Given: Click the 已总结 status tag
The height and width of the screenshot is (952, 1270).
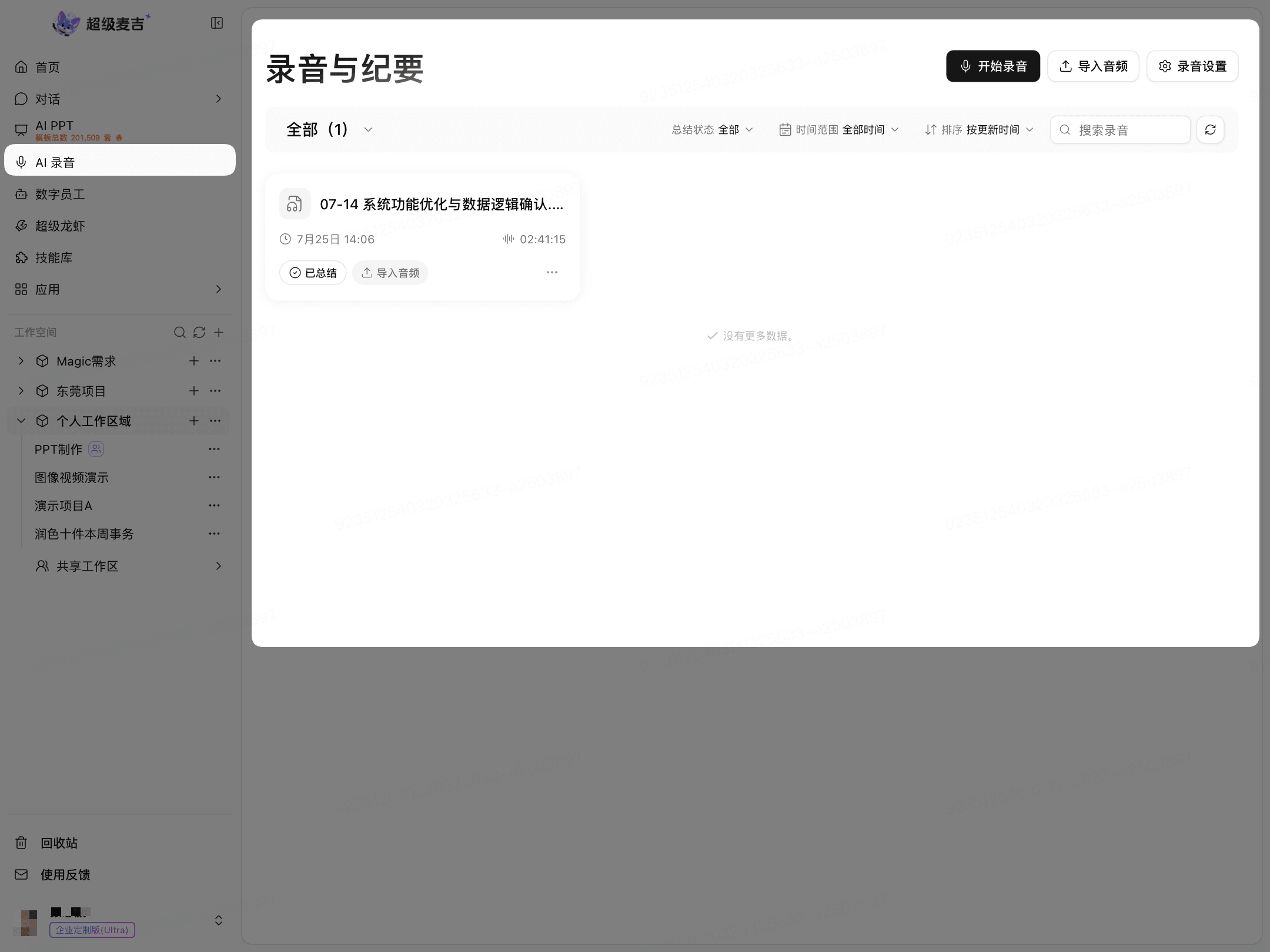Looking at the screenshot, I should [313, 273].
